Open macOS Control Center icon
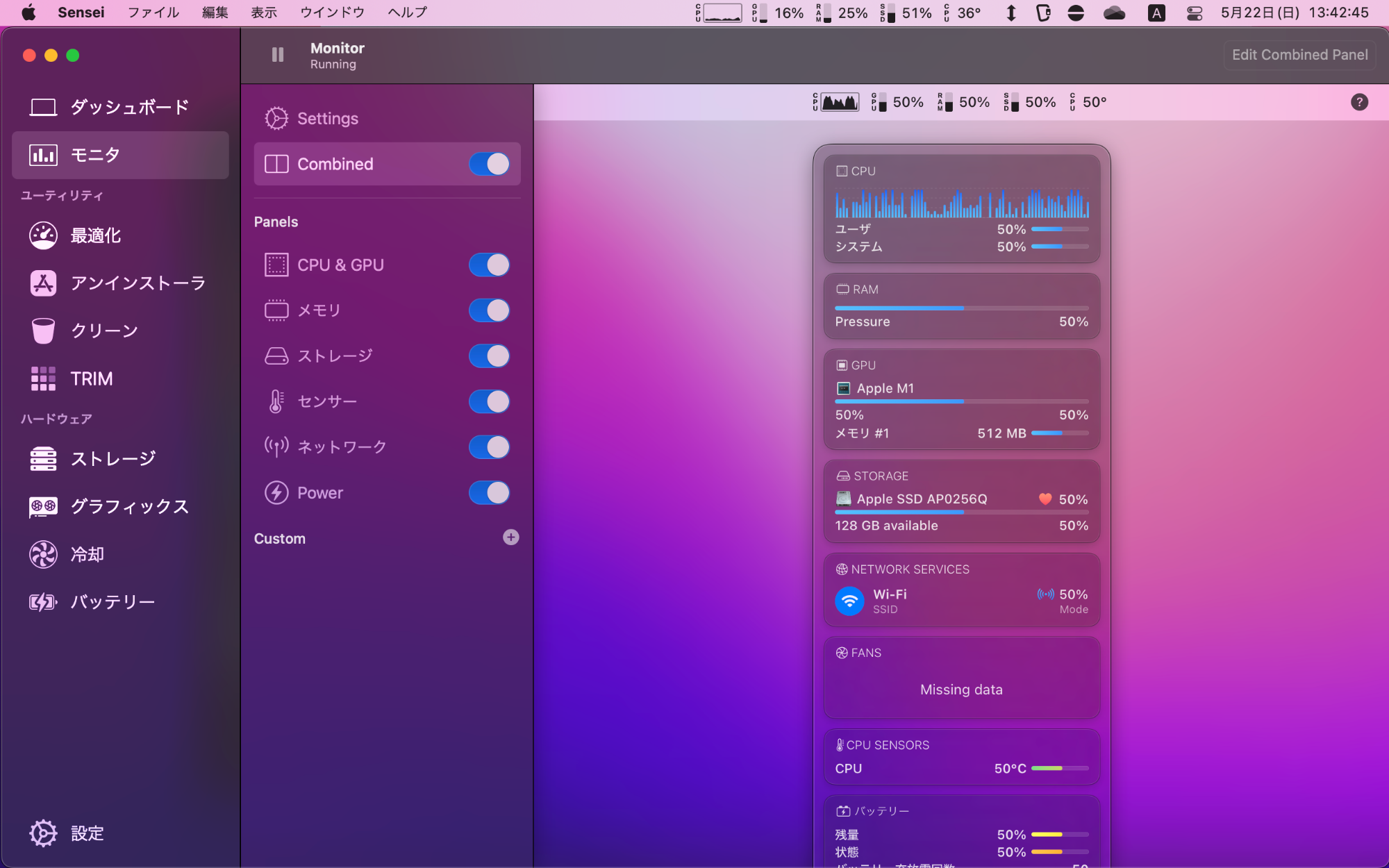This screenshot has width=1389, height=868. (1194, 12)
